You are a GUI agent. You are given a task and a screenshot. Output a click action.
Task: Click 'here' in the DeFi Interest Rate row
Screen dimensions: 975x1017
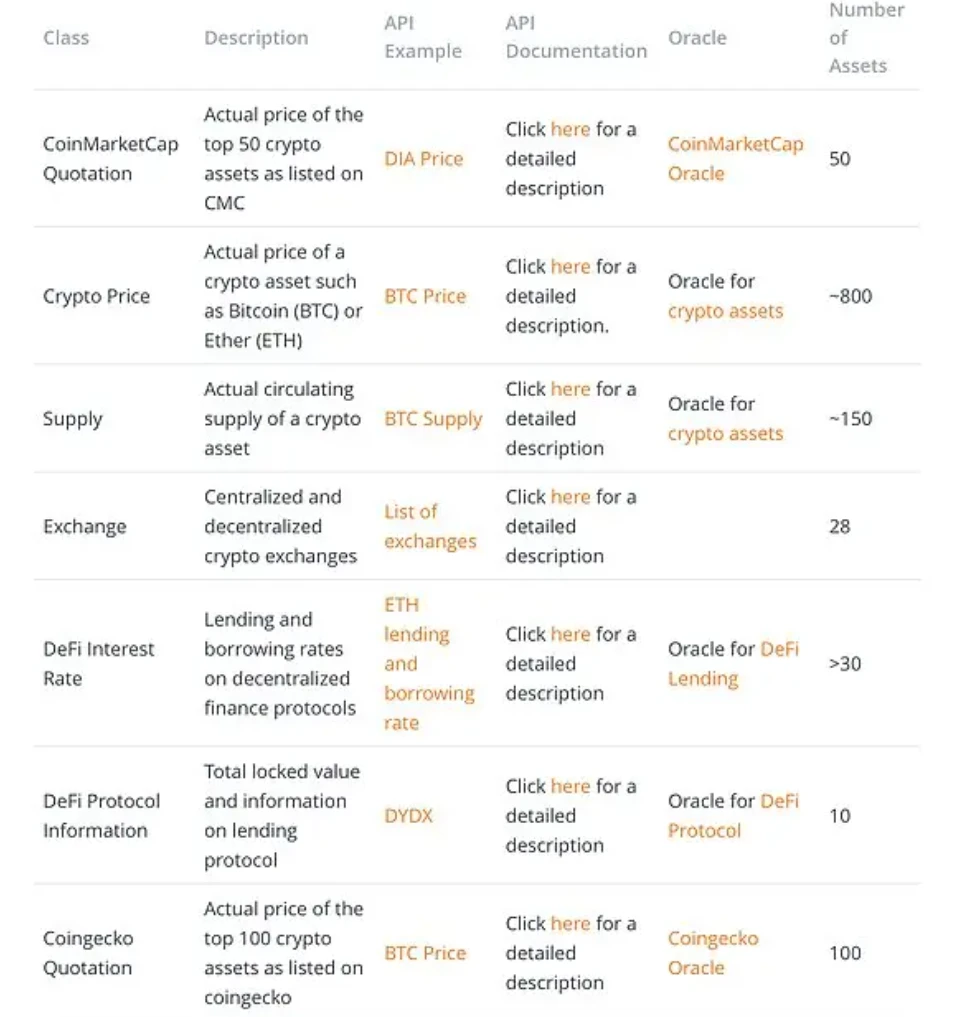point(570,634)
